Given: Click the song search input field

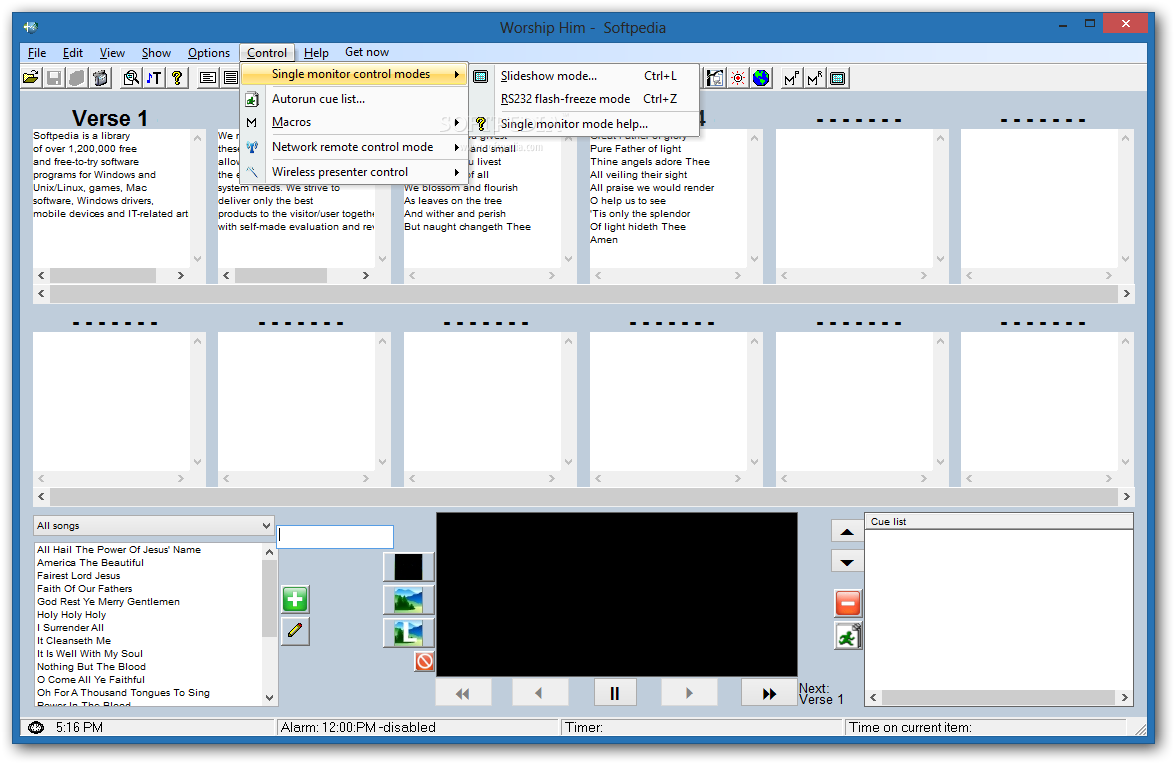Looking at the screenshot, I should point(336,536).
